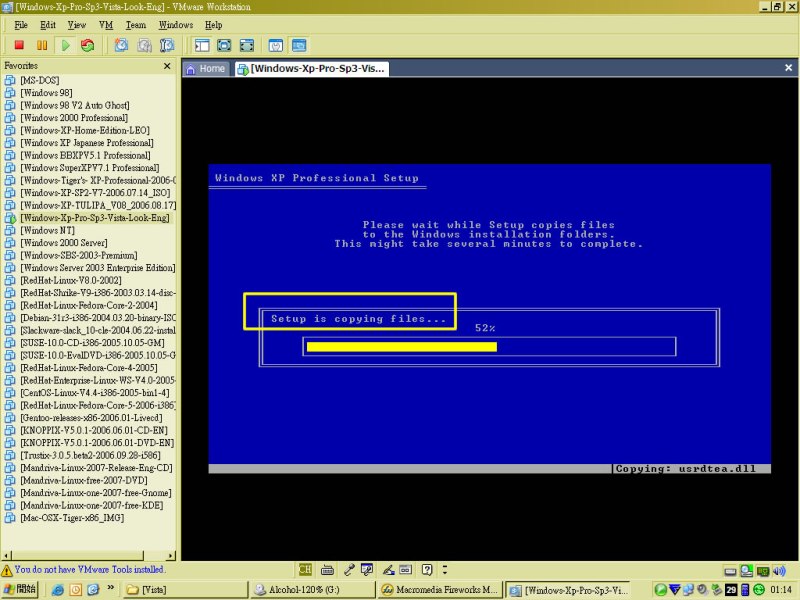Switch to Macromedia Fireworks taskbar button
This screenshot has height=600, width=800.
pyautogui.click(x=440, y=590)
